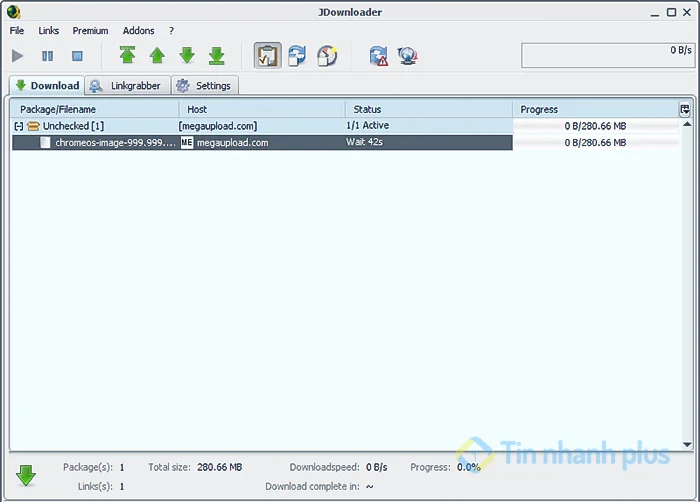Click the Links(s) count in the status bar
The width and height of the screenshot is (700, 502).
pos(122,486)
